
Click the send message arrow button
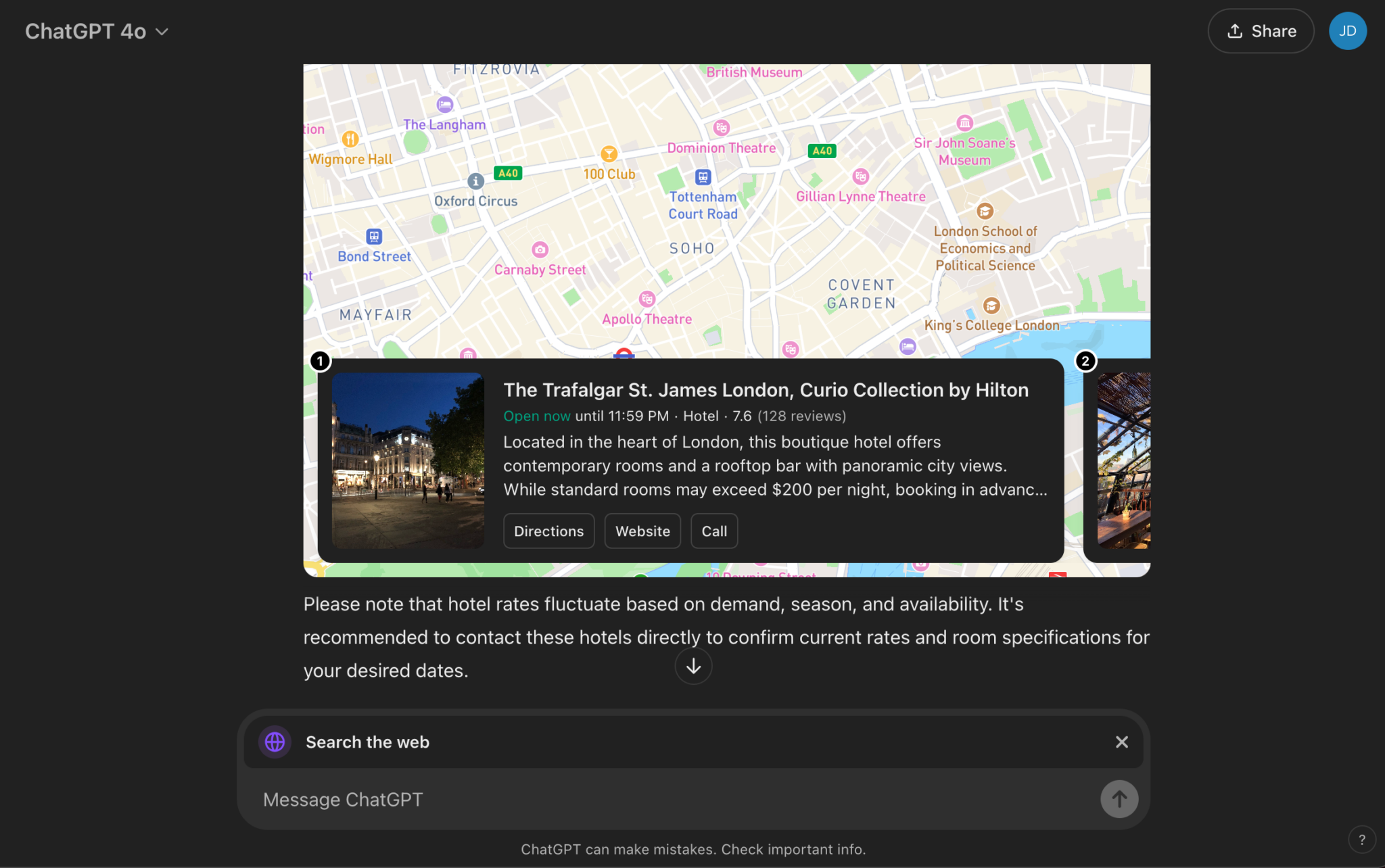tap(1119, 800)
